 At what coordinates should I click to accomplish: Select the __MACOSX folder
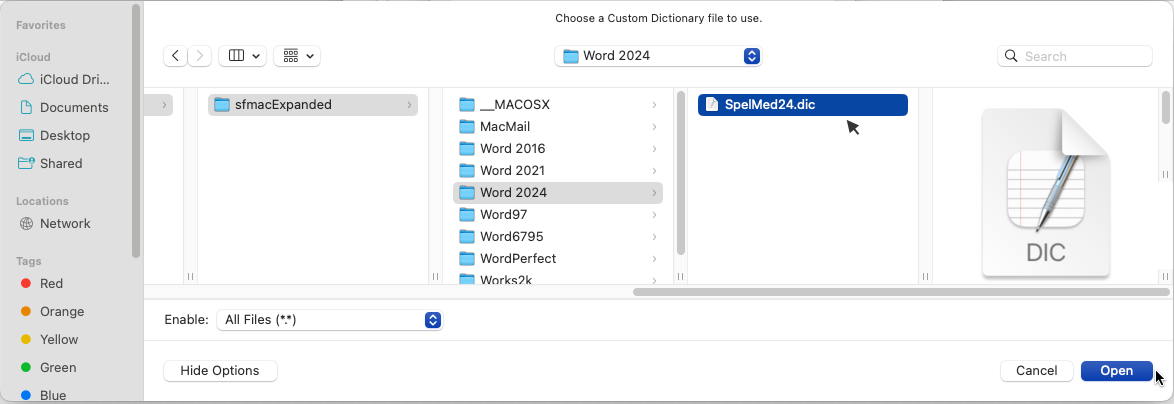558,105
